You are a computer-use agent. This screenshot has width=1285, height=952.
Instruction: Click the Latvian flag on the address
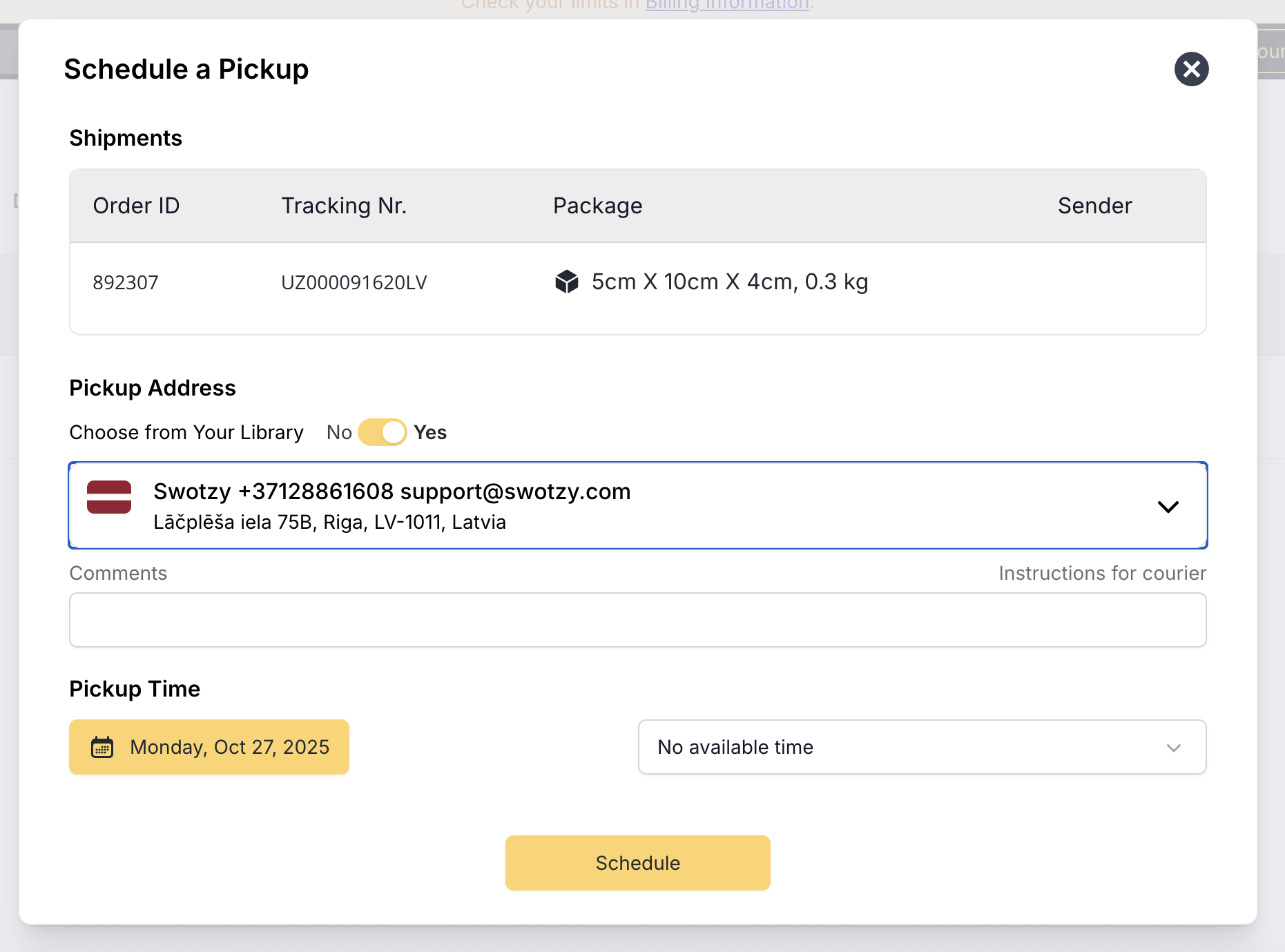click(x=108, y=497)
